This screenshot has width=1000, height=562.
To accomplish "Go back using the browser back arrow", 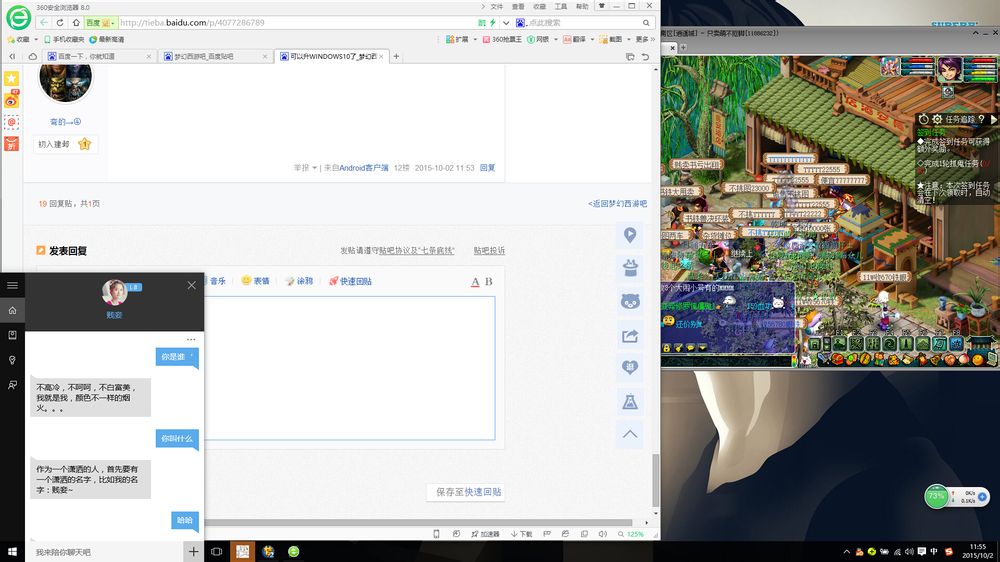I will (44, 22).
